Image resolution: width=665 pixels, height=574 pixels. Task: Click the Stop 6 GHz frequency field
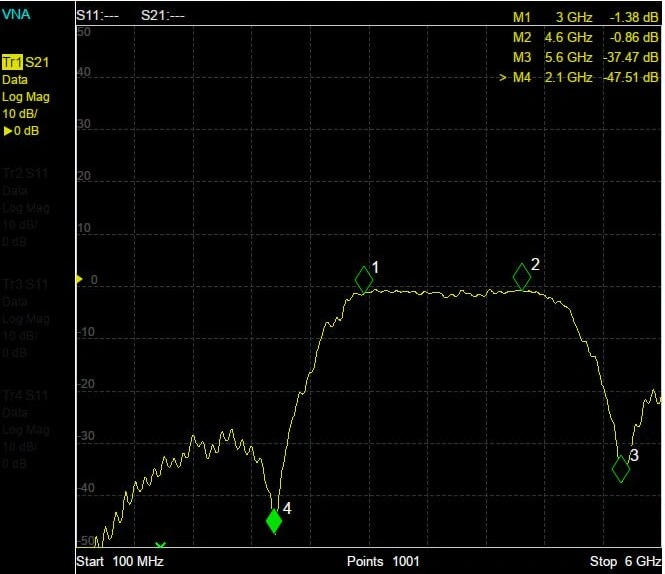point(625,561)
